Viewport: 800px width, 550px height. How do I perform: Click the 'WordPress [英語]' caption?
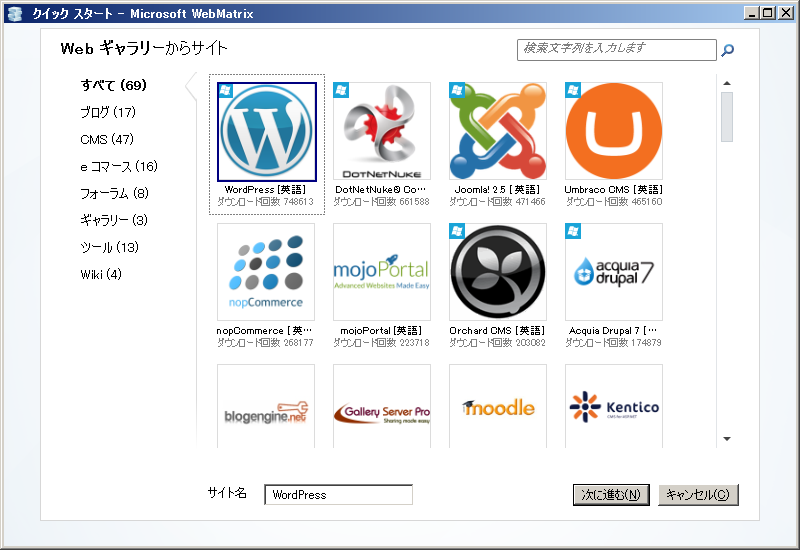pyautogui.click(x=265, y=190)
